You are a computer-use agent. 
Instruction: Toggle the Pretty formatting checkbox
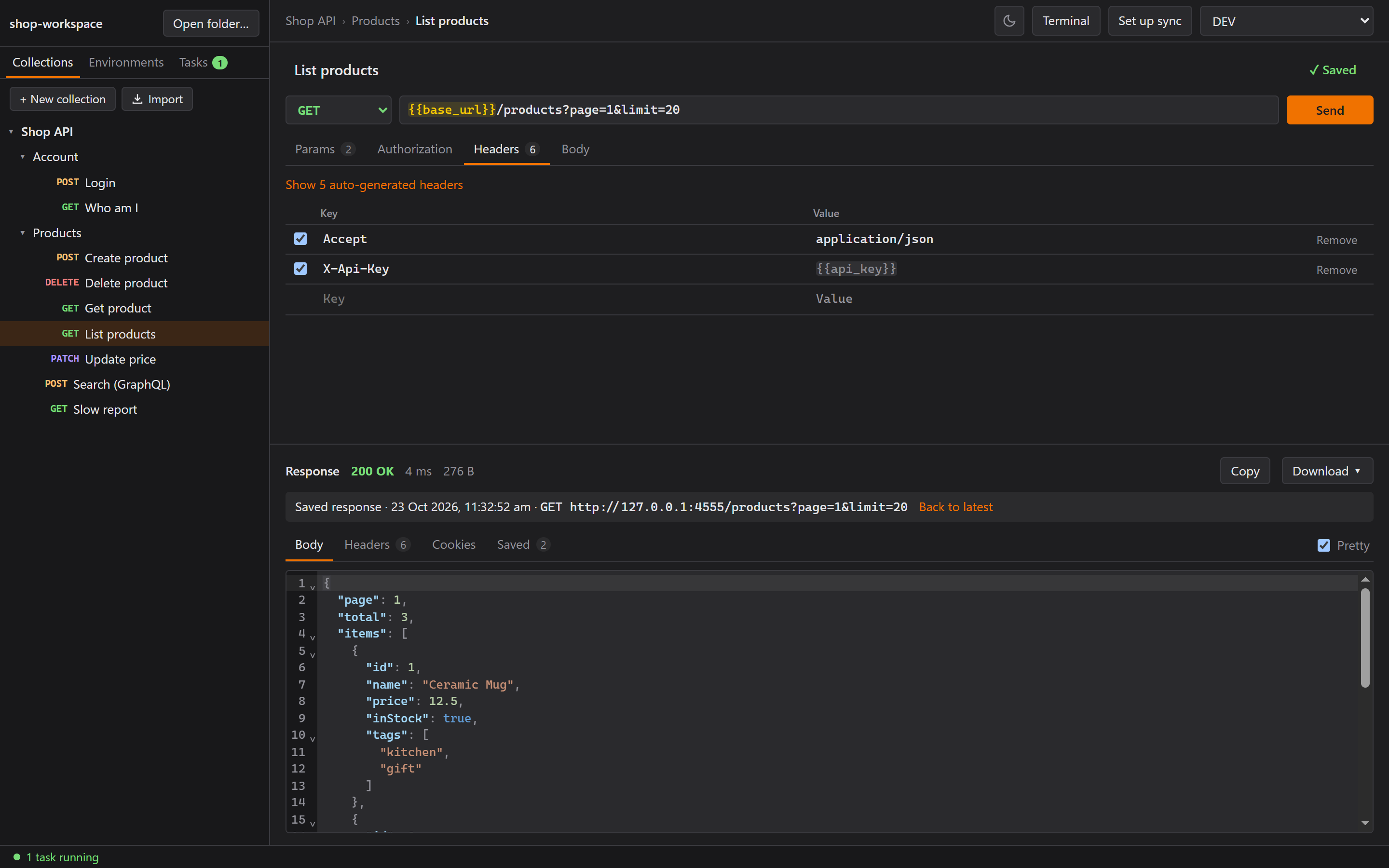(x=1323, y=545)
